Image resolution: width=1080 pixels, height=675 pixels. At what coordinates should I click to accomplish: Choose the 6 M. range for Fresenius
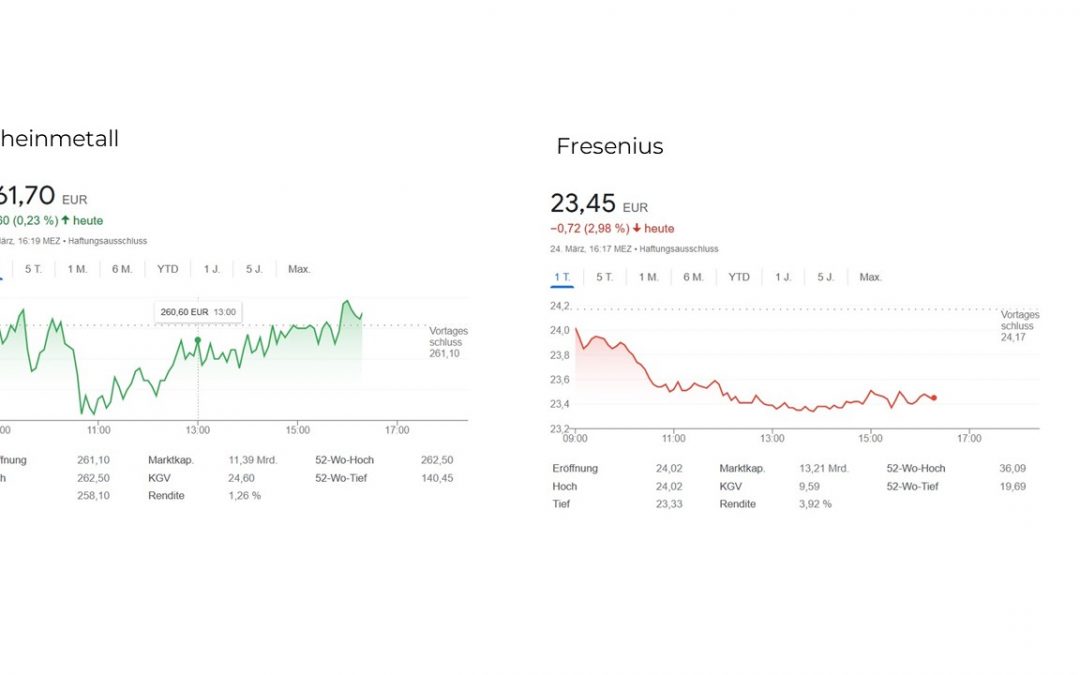point(693,277)
